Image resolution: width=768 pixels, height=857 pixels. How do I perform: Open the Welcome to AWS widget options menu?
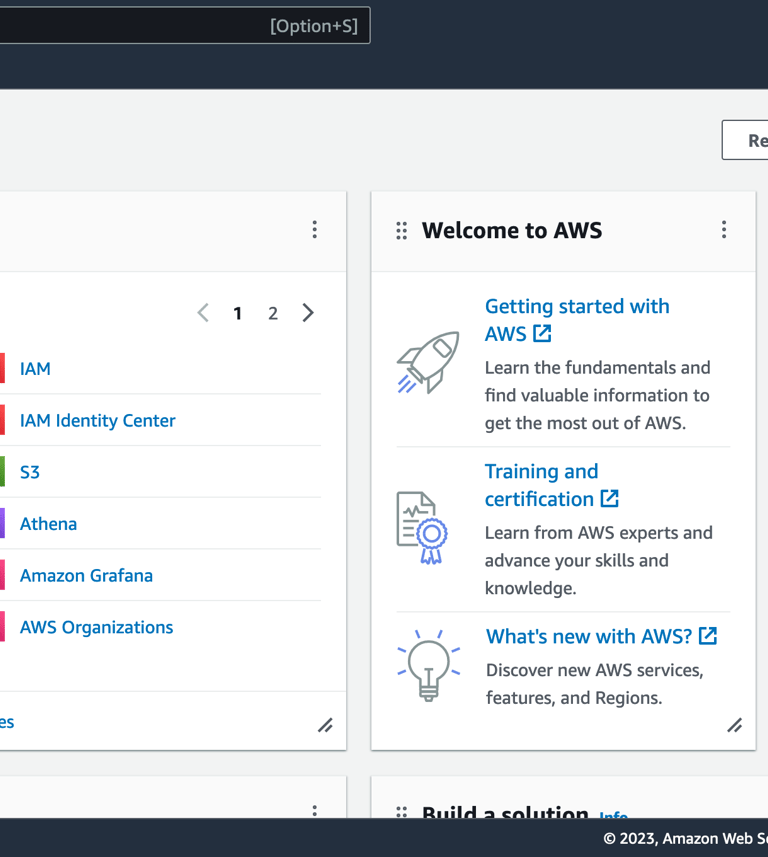pos(724,230)
